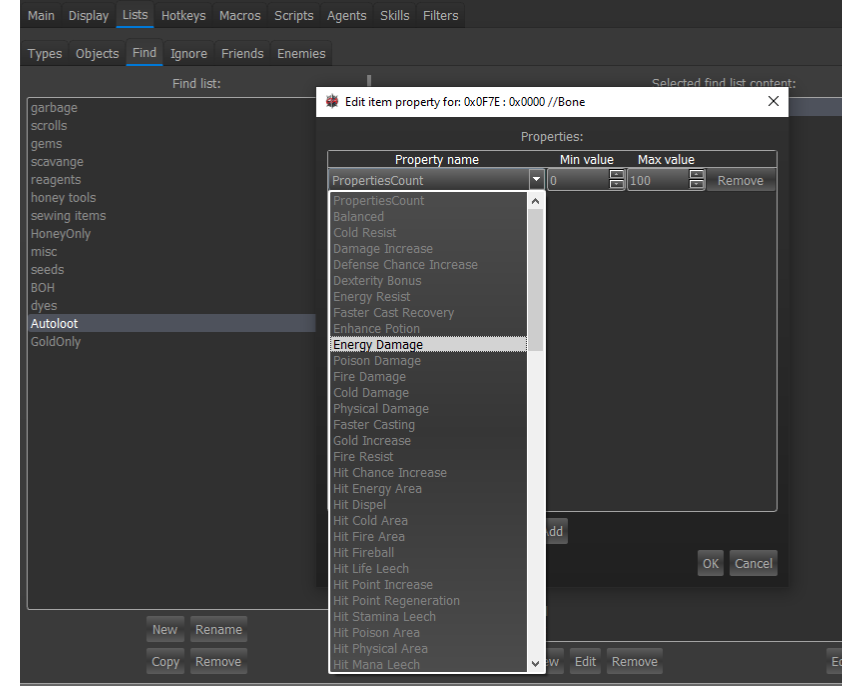Open the Main tab

click(41, 15)
